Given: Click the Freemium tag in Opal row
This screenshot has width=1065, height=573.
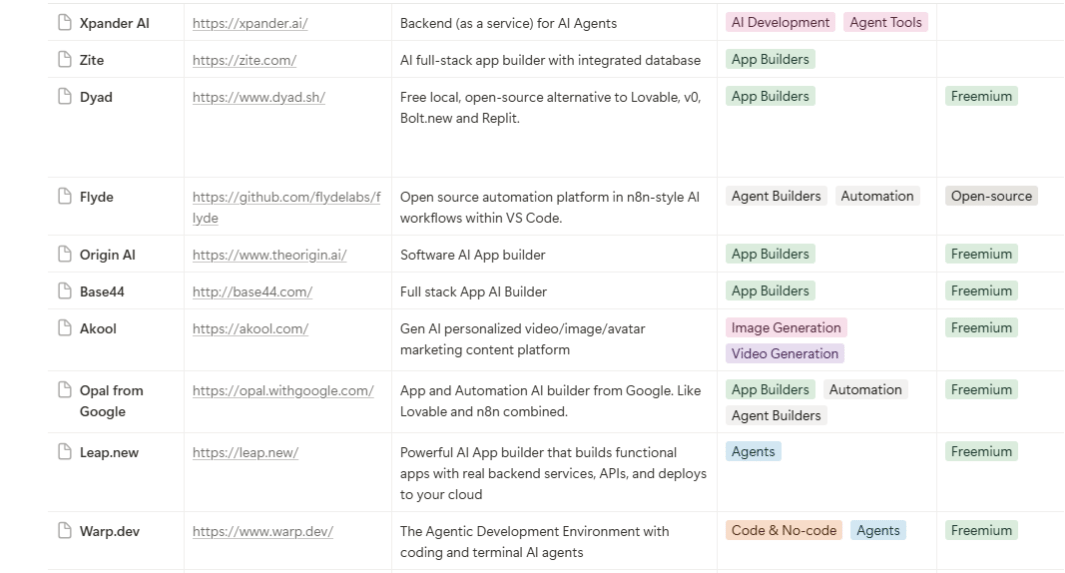Looking at the screenshot, I should point(981,390).
